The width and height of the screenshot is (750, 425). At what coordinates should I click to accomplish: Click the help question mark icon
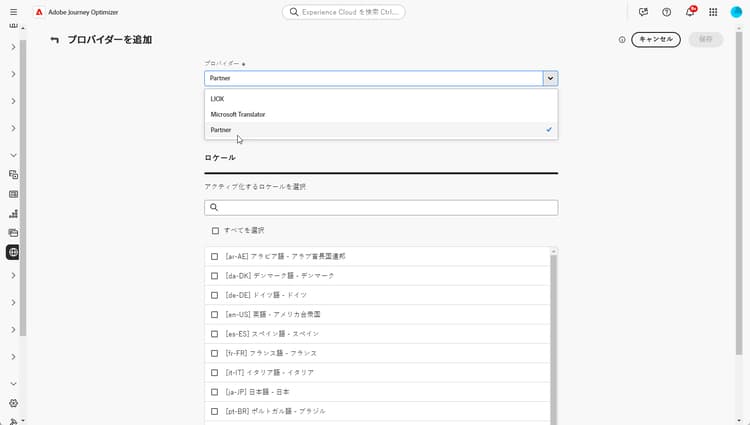pyautogui.click(x=667, y=12)
